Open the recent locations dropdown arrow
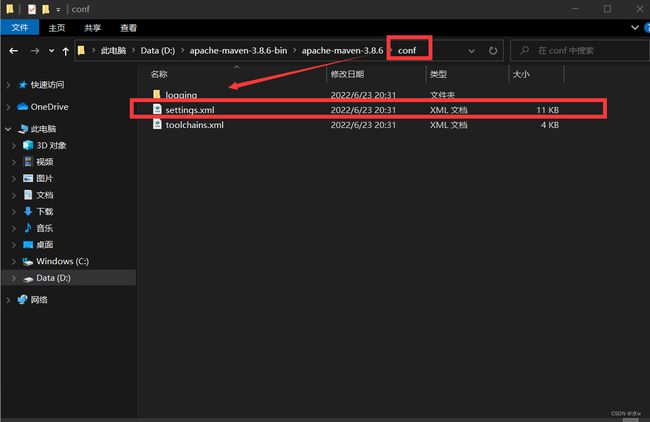650x422 pixels. [51, 51]
